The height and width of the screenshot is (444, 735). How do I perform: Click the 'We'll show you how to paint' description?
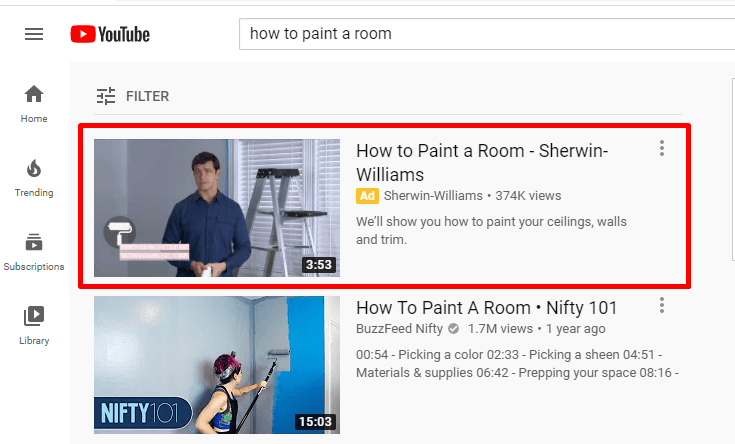point(491,230)
